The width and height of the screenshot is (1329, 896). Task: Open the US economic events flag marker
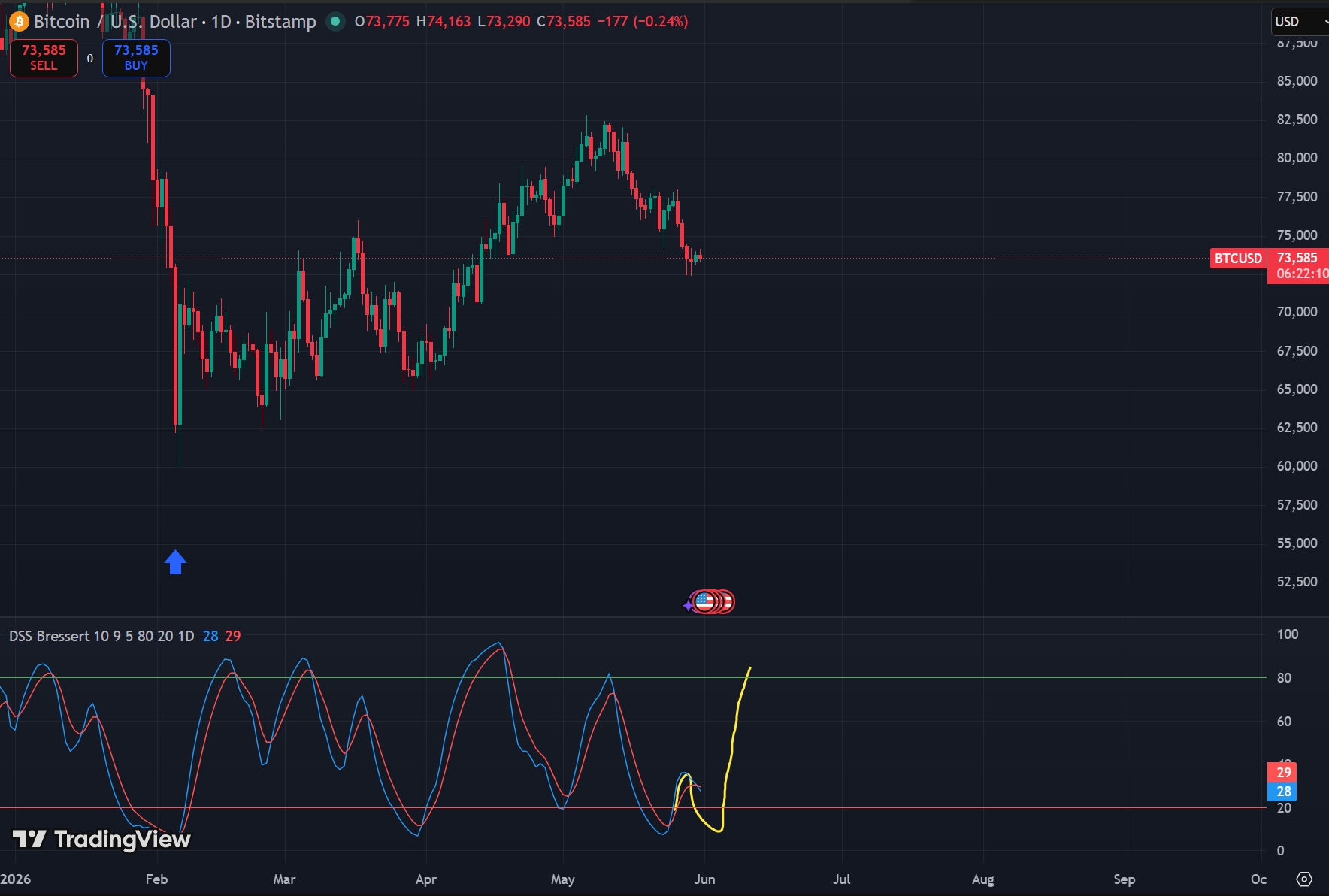click(x=704, y=601)
